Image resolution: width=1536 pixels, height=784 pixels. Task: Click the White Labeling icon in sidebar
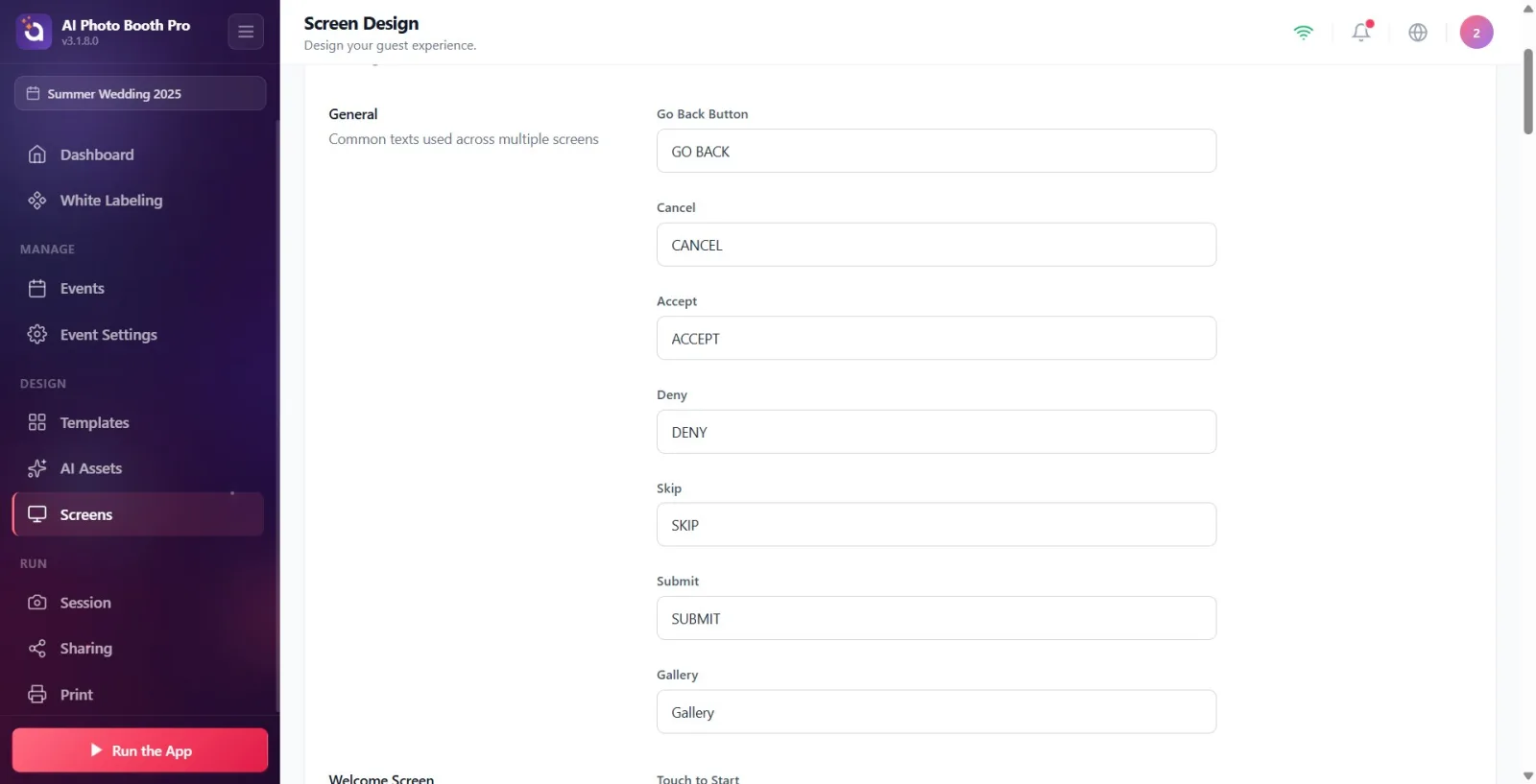37,201
